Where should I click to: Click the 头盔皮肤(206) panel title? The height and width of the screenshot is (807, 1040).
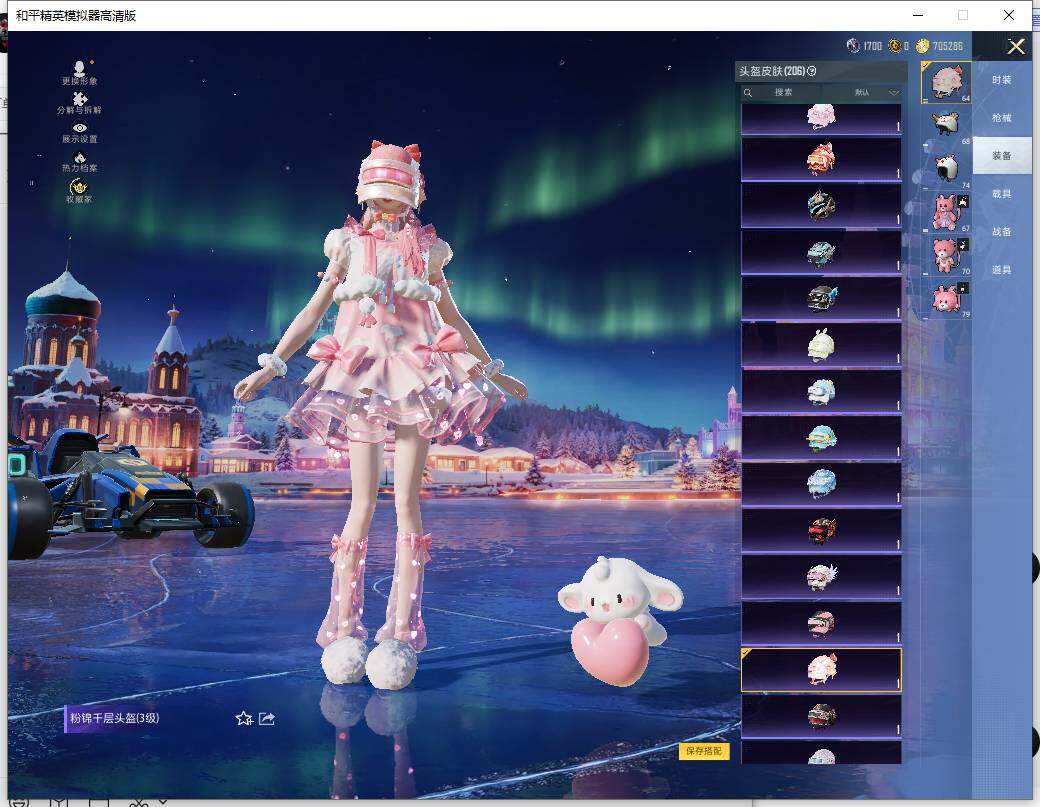772,71
